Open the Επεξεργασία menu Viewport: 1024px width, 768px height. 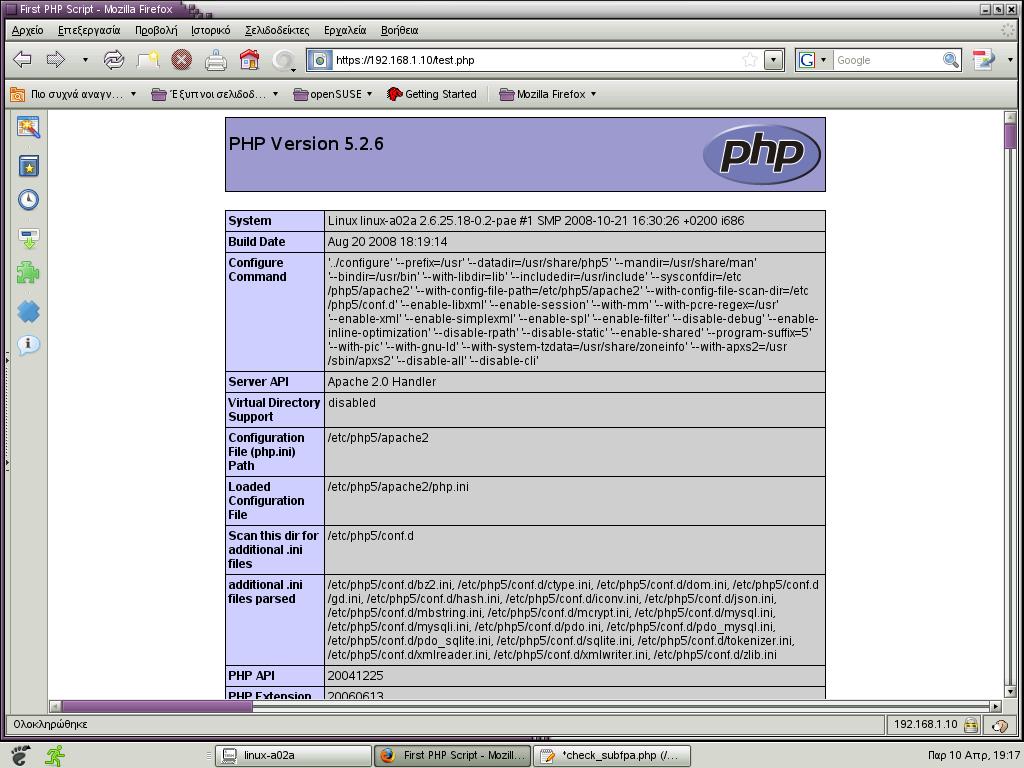click(x=89, y=30)
